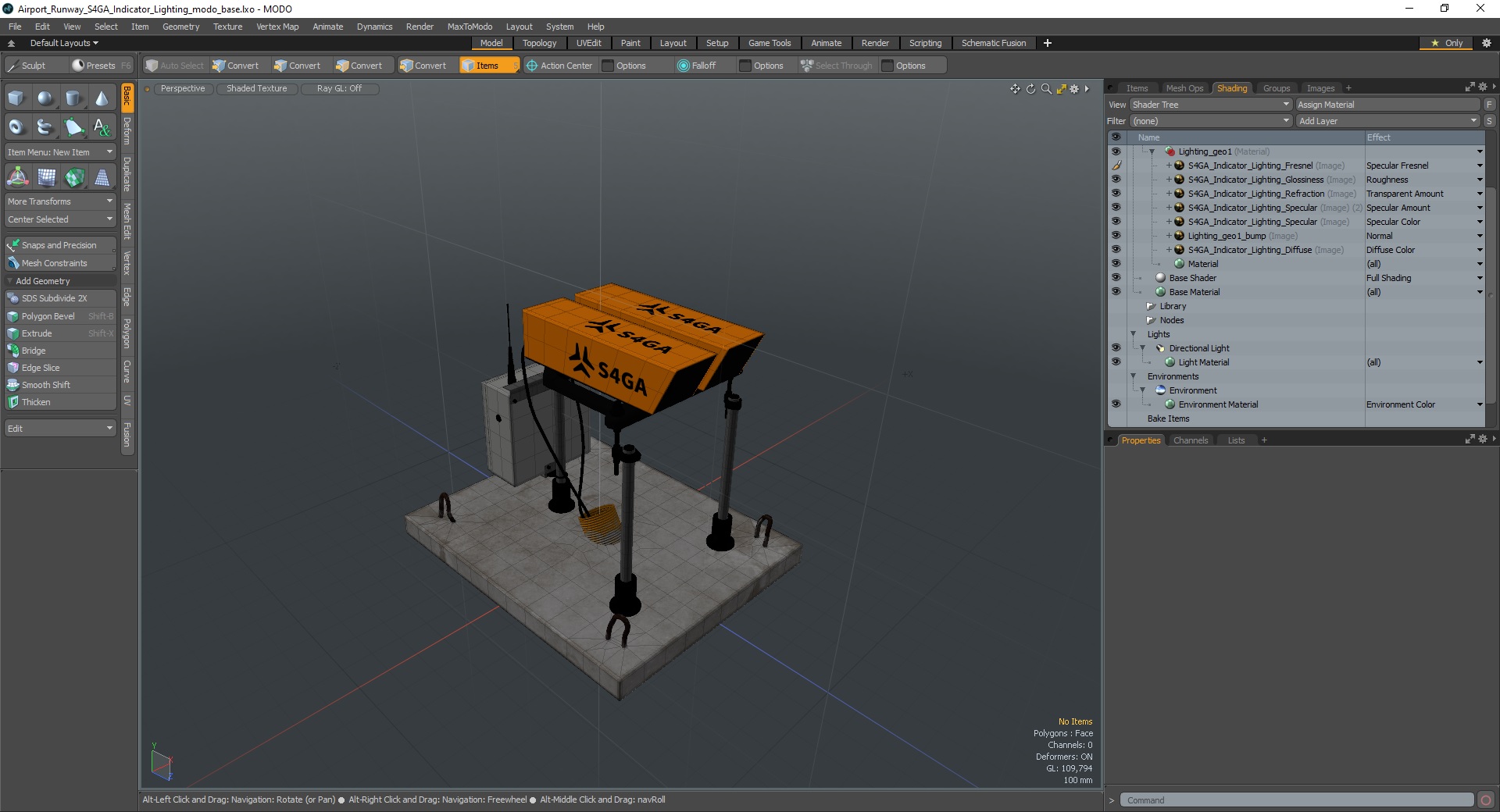Toggle visibility of Base Shader

click(x=1116, y=278)
